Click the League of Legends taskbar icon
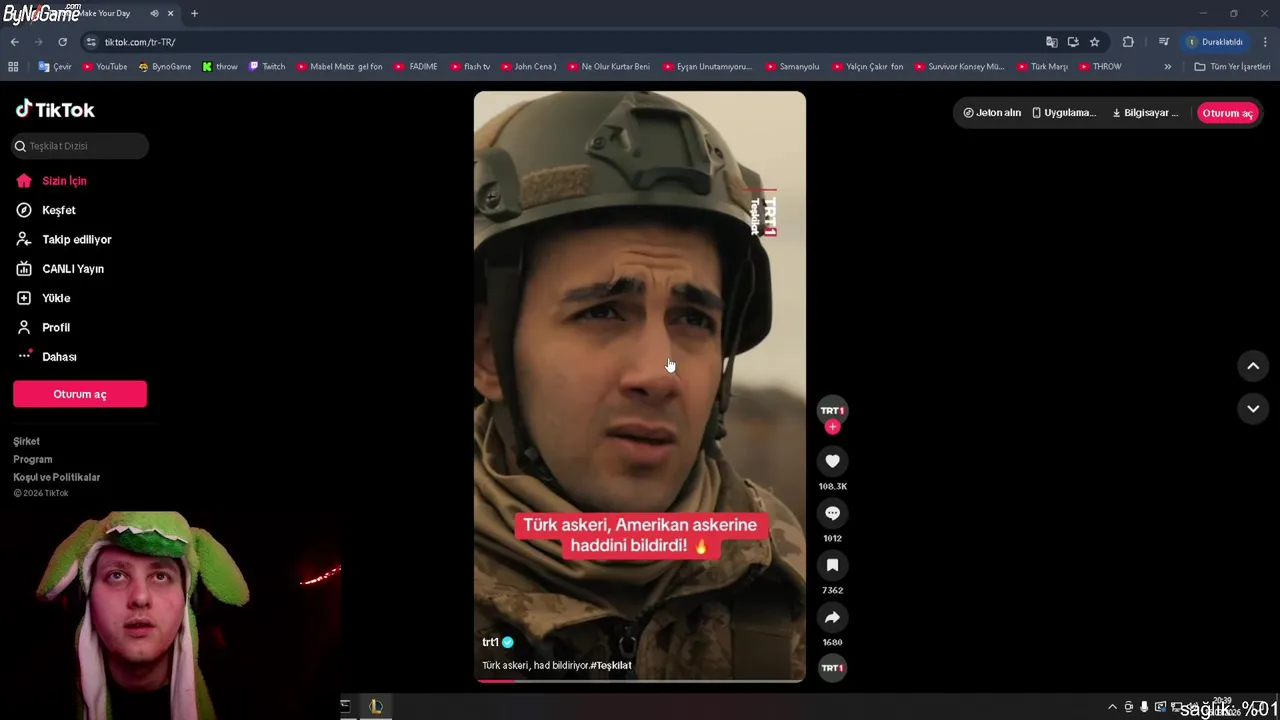This screenshot has width=1280, height=720. click(376, 706)
